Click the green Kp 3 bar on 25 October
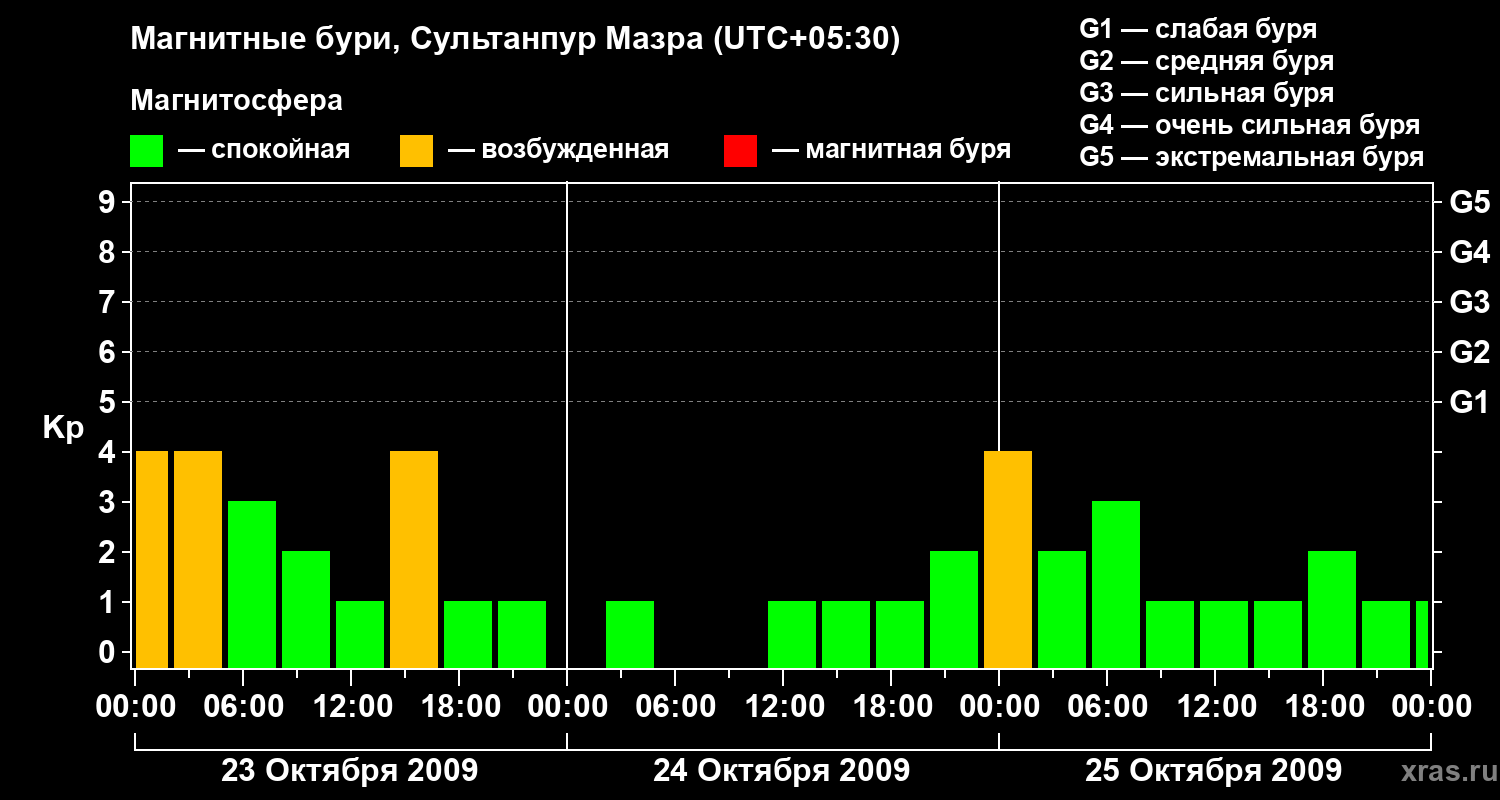 pyautogui.click(x=1116, y=584)
